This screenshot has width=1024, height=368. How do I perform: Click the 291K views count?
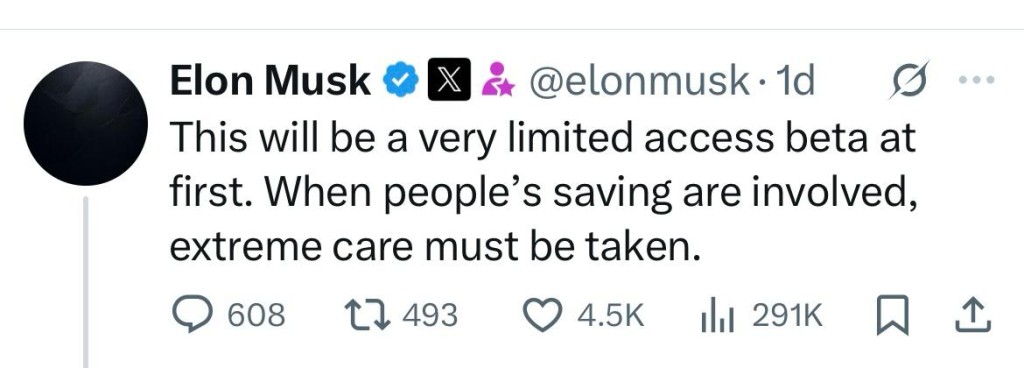coord(788,315)
